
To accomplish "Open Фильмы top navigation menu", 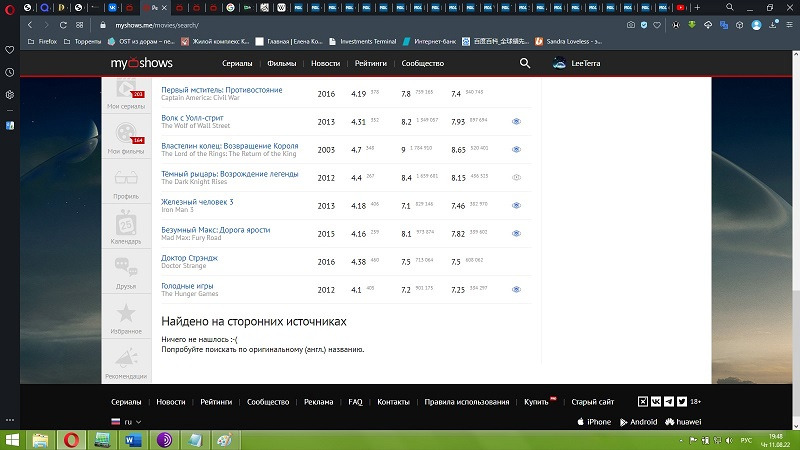I will pos(282,63).
